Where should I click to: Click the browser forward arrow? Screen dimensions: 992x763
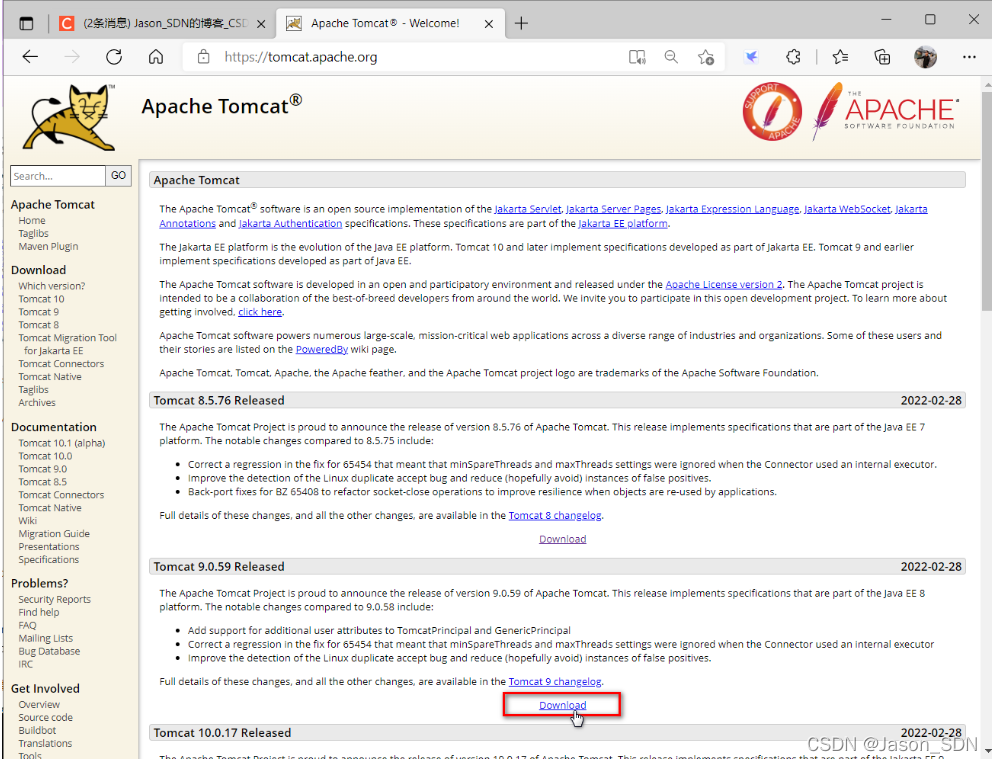coord(72,57)
